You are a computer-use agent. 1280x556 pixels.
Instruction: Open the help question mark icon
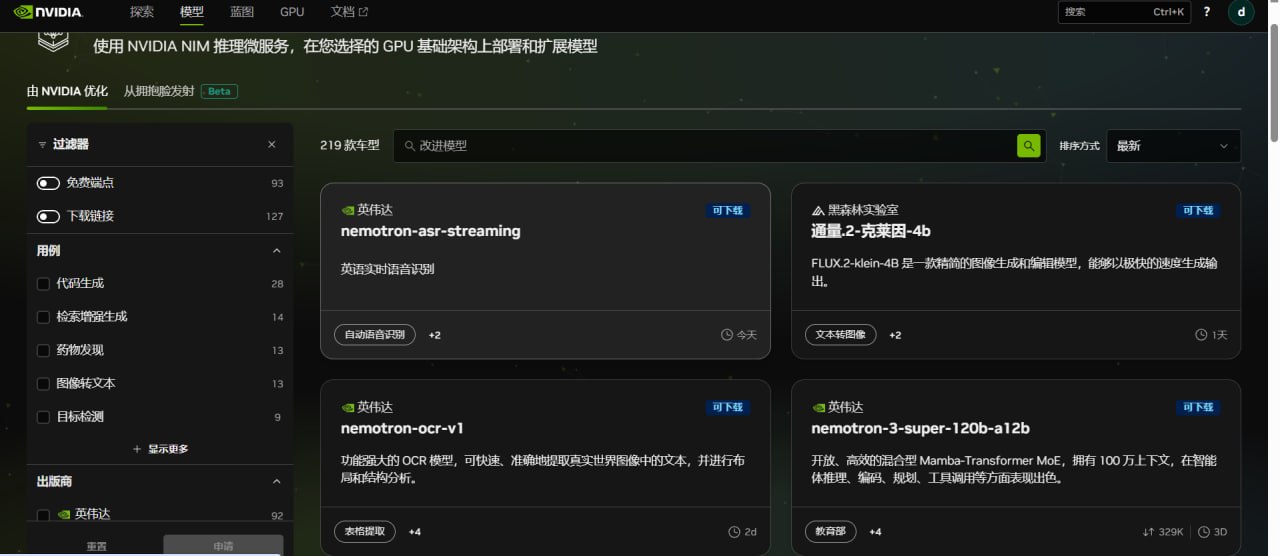[1207, 12]
